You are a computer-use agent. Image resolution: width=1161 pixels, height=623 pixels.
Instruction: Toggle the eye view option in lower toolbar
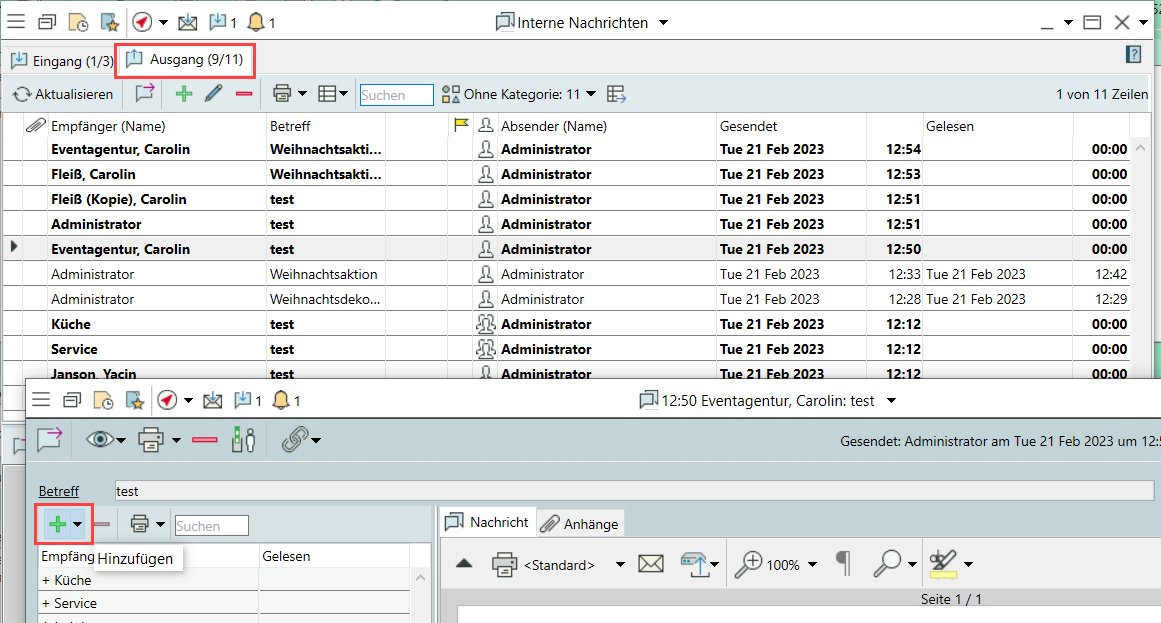click(99, 440)
